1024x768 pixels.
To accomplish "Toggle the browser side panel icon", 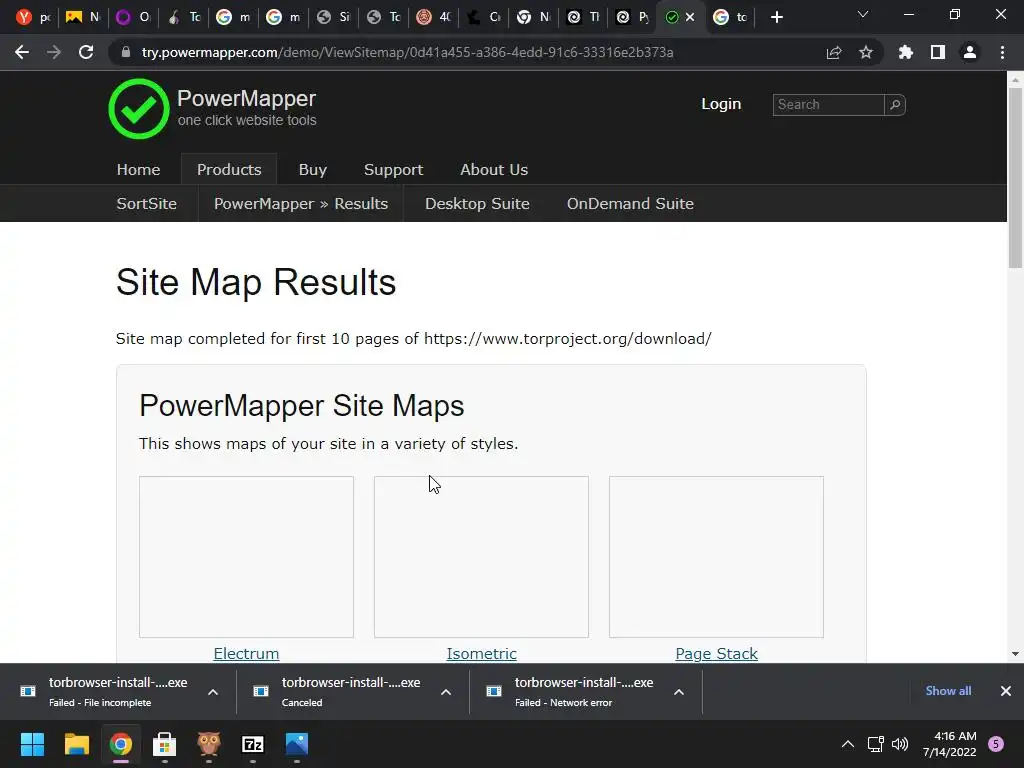I will click(938, 52).
